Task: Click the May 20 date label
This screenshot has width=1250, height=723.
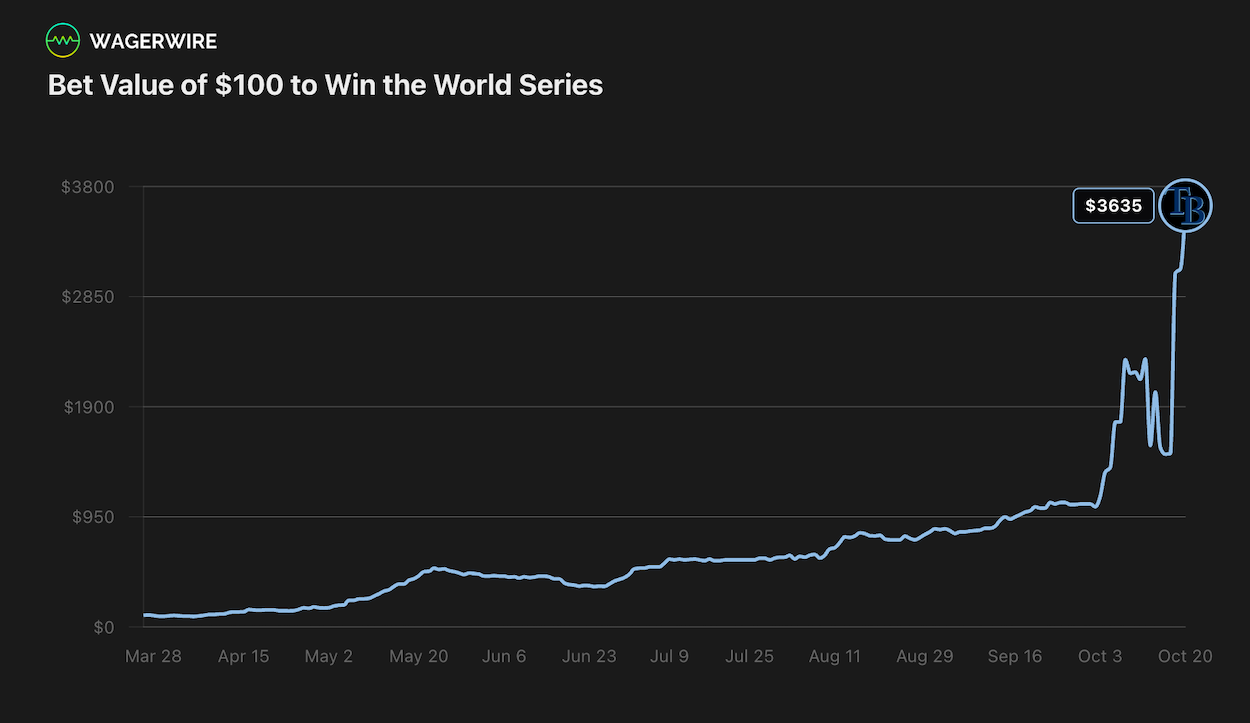Action: coord(418,656)
